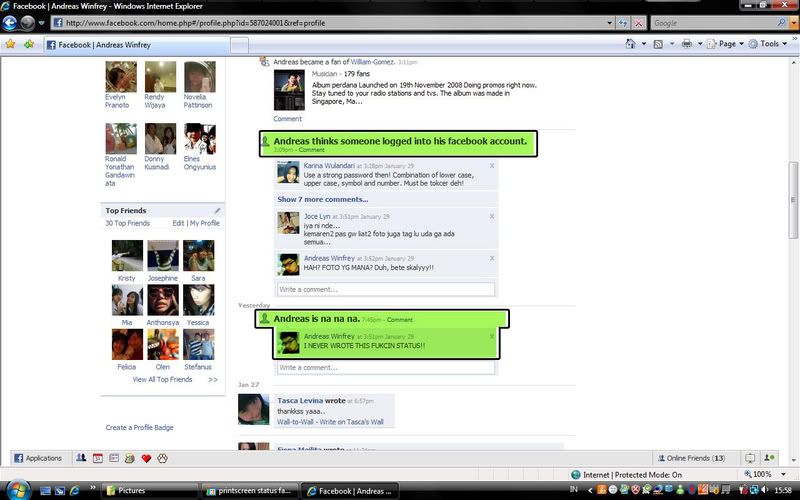
Task: Open Events calendar icon in bottom bar
Action: (97, 458)
